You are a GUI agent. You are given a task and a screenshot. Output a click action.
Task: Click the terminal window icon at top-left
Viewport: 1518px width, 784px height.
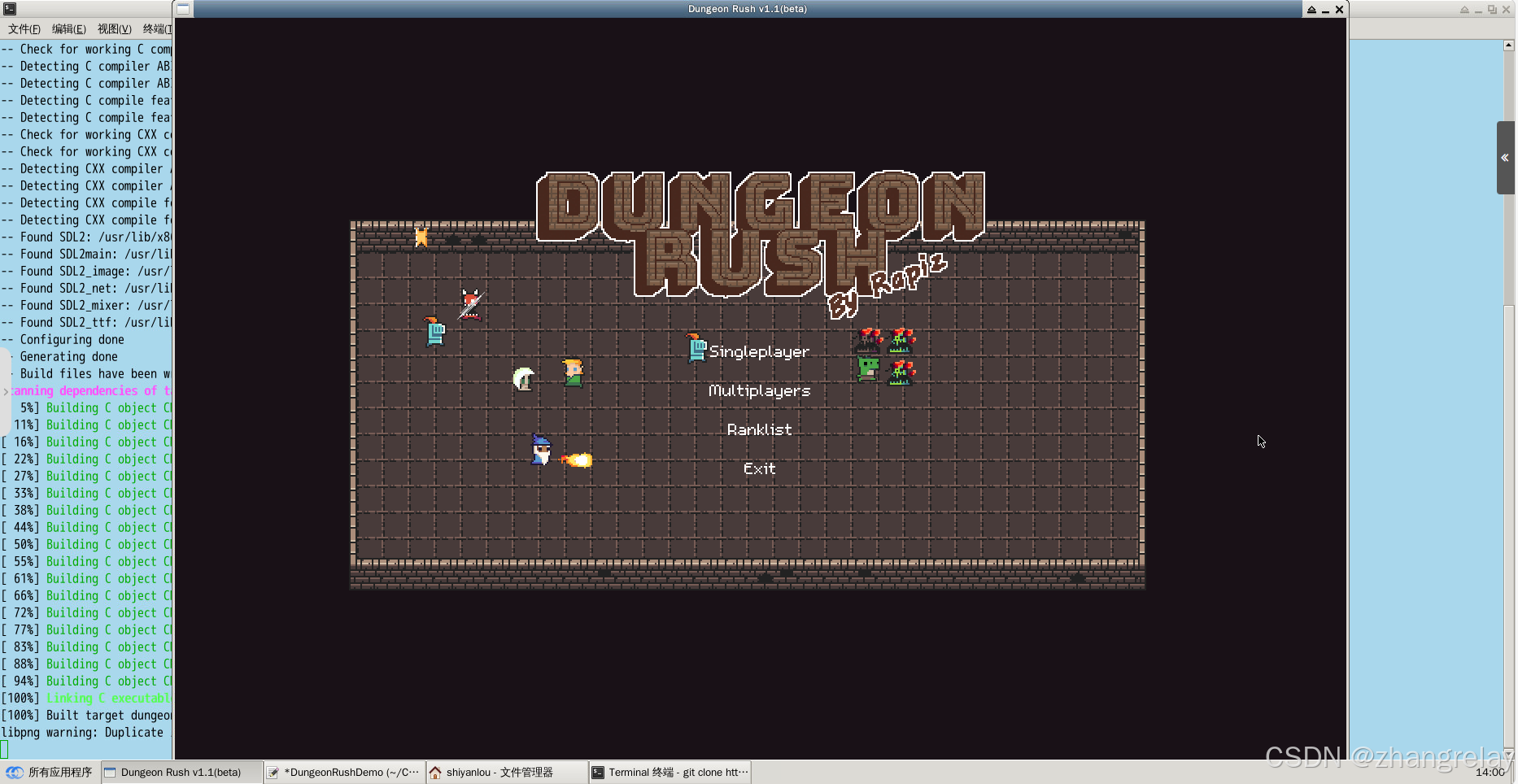(9, 9)
